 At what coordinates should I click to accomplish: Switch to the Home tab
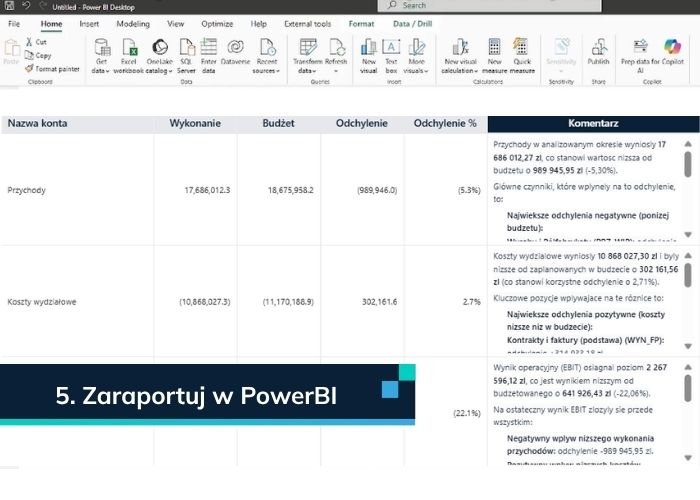[51, 24]
